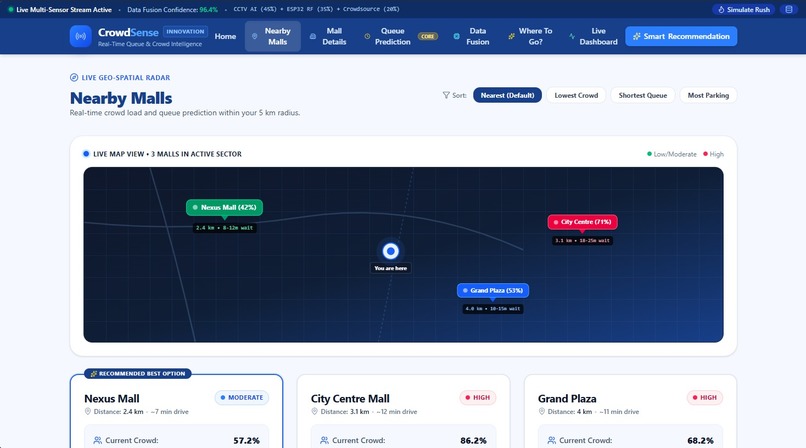806x448 pixels.
Task: Click the MODERATE badge on Nexus Mall card
Action: click(x=242, y=398)
